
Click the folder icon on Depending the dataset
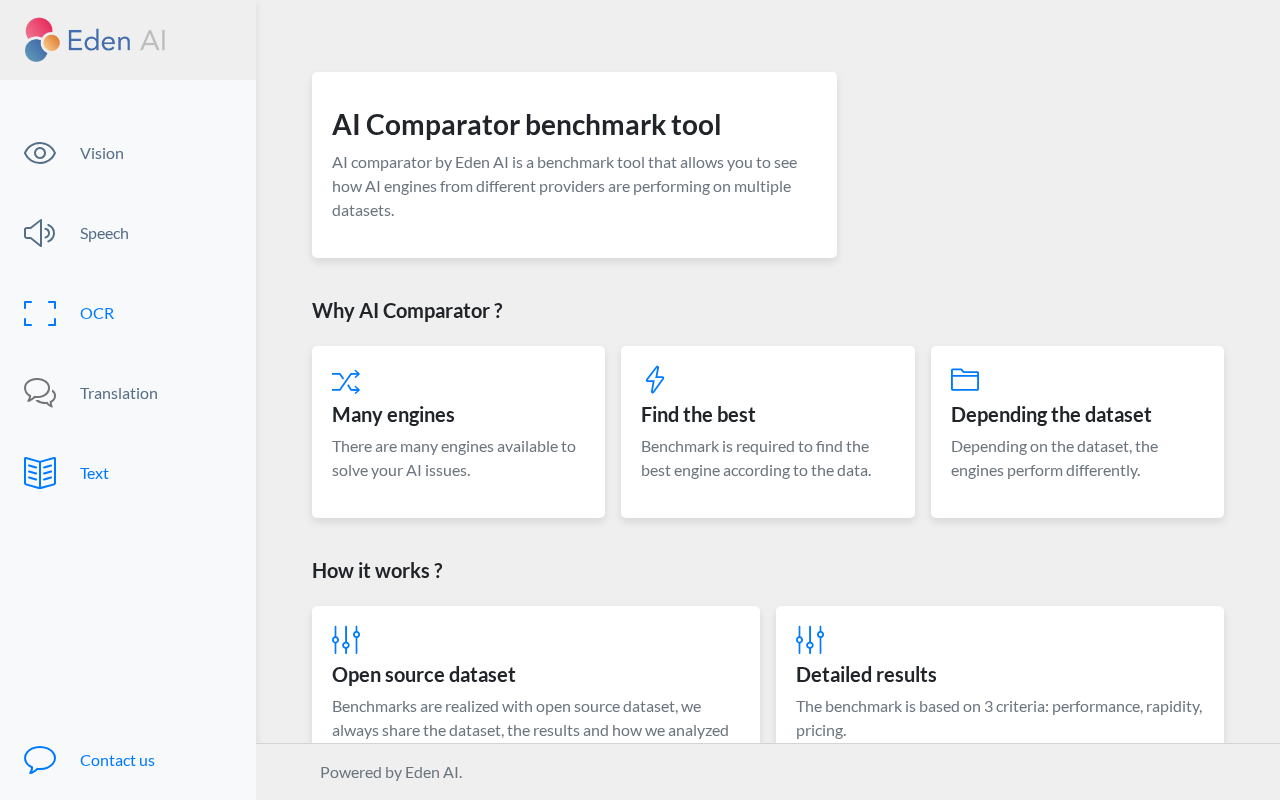click(965, 380)
